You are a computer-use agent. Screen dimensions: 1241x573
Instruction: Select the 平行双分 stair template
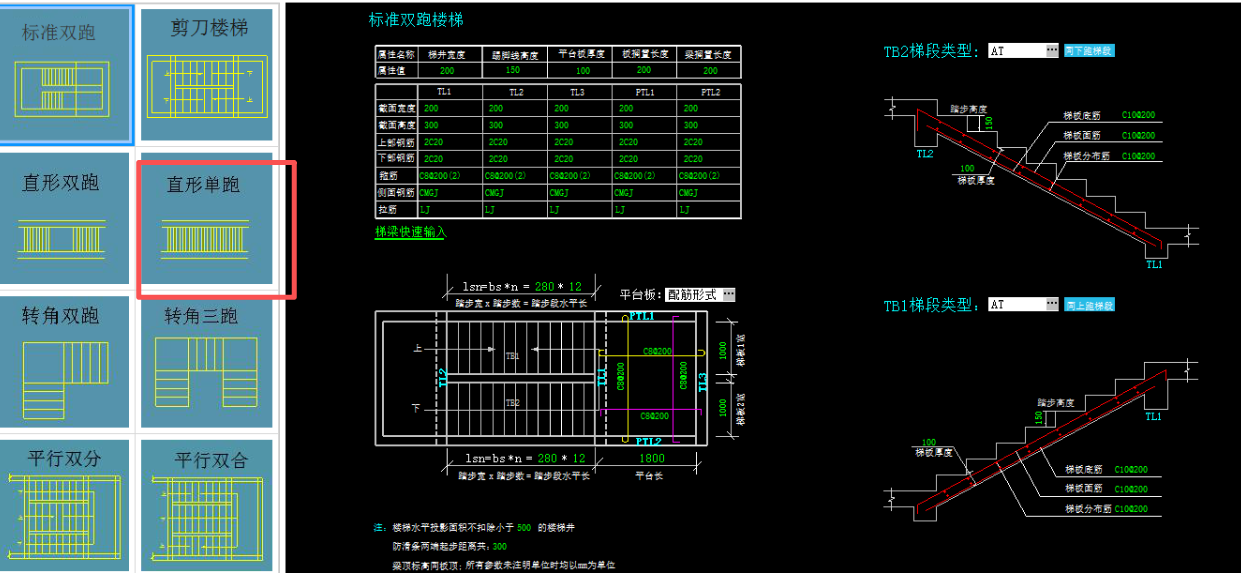(66, 505)
